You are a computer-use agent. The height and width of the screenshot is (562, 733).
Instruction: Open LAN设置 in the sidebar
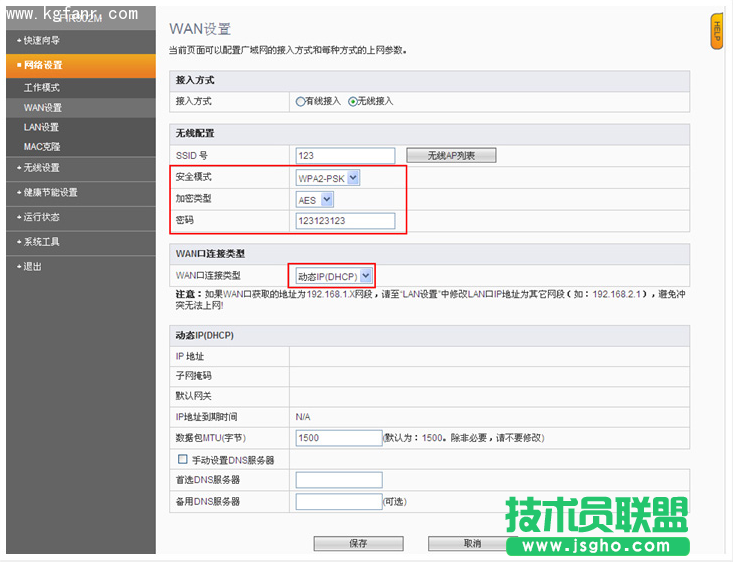tap(41, 127)
